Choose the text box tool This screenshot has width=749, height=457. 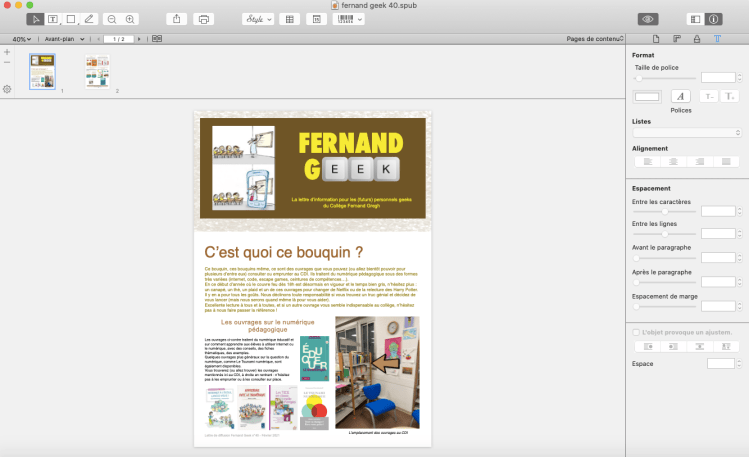(53, 19)
